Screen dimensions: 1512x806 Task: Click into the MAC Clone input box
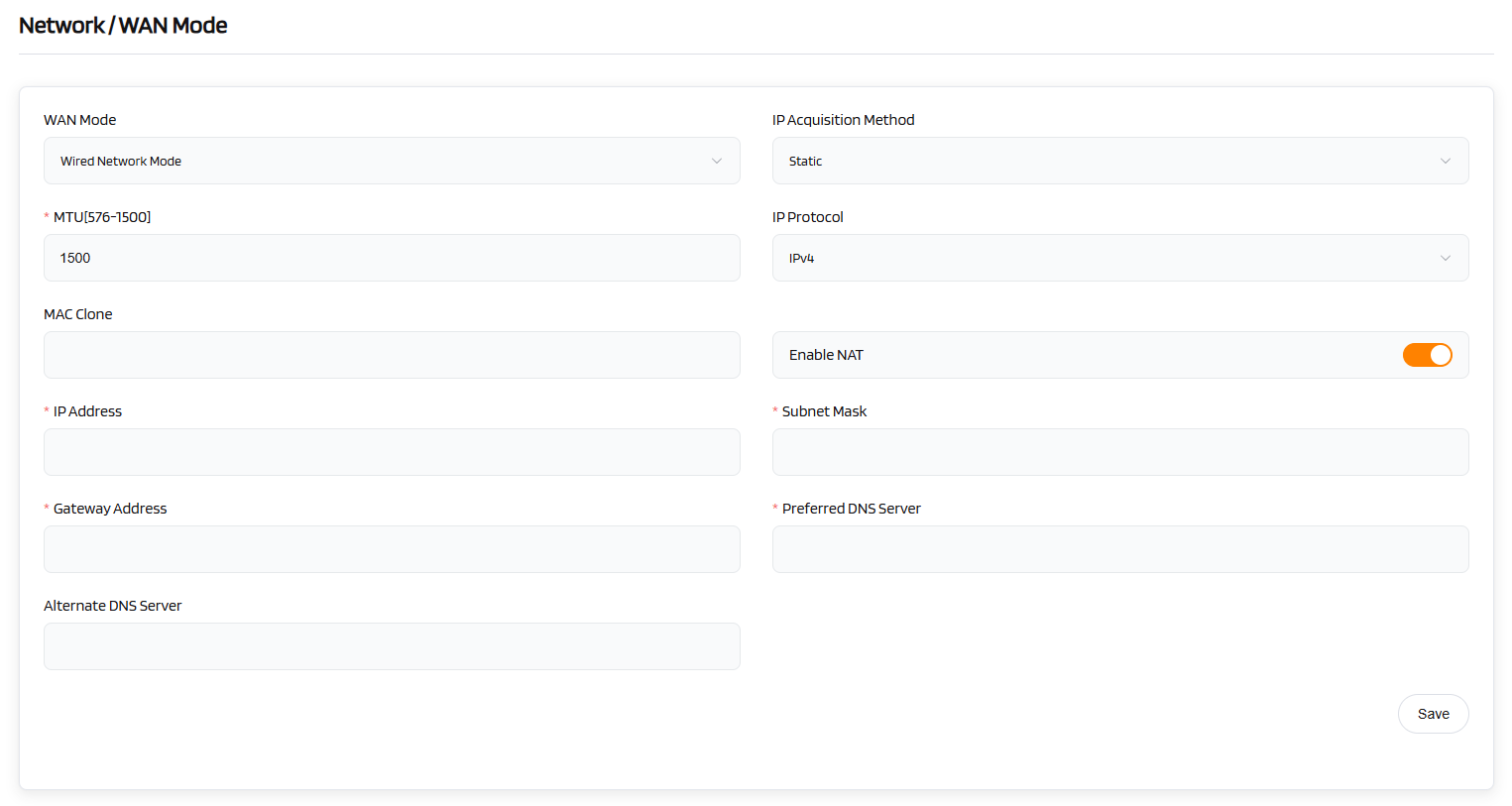pyautogui.click(x=392, y=355)
